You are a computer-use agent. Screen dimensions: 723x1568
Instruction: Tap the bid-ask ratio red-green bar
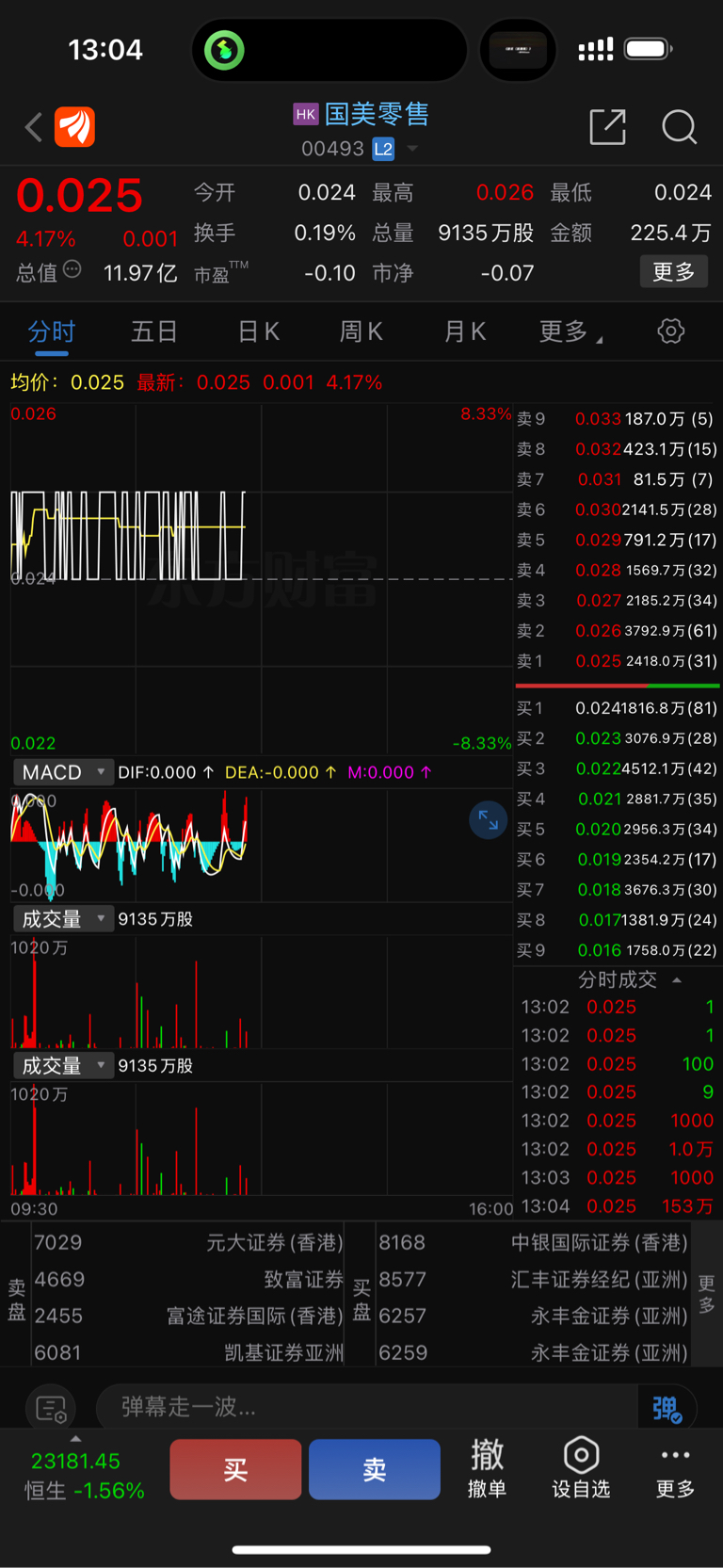pos(618,686)
